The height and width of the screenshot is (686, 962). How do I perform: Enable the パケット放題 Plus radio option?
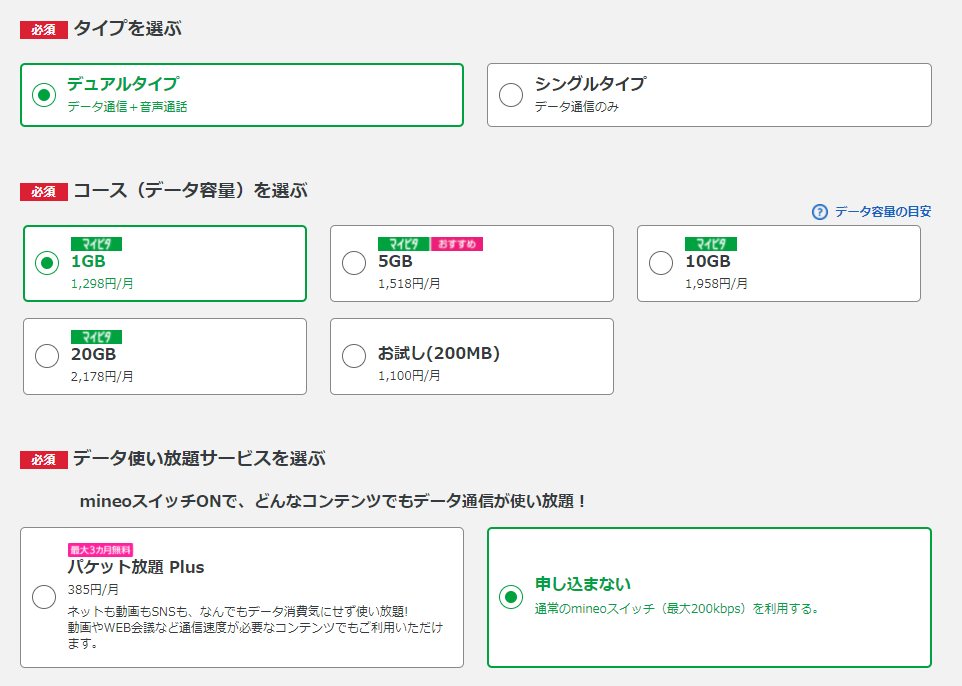coord(44,597)
